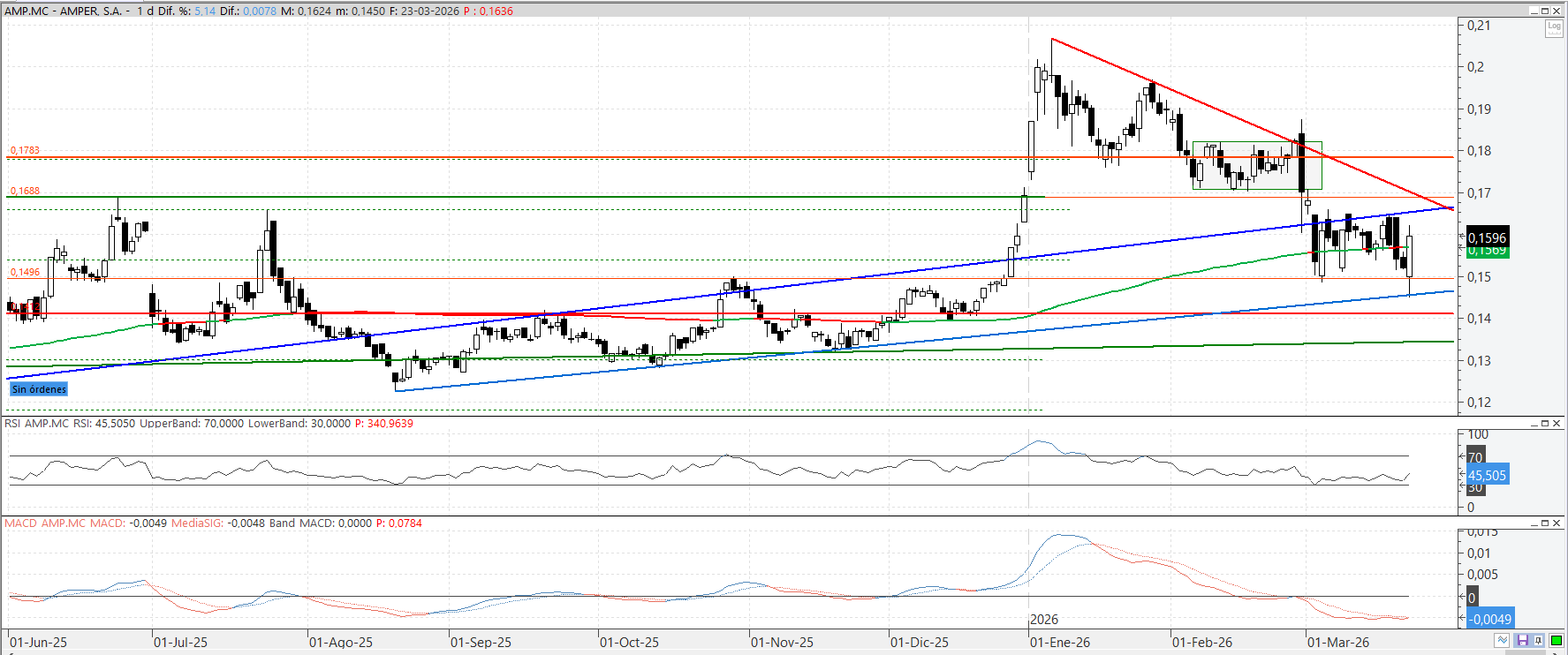
Task: Close the MACD indicator pane
Action: pos(1557,523)
